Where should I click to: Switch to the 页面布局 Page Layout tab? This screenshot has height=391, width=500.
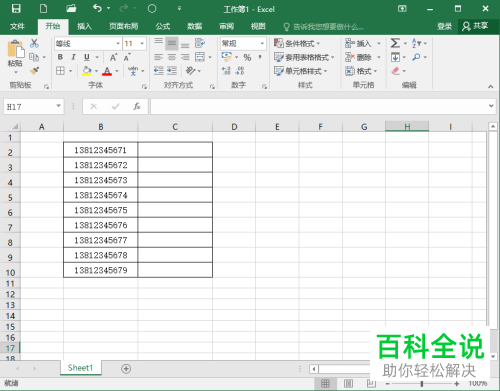tap(124, 26)
